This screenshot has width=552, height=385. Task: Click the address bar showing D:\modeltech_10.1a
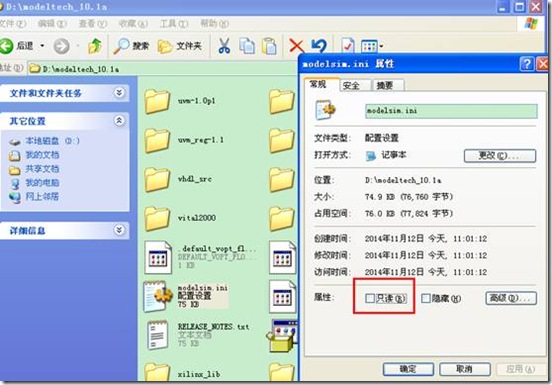coord(162,69)
